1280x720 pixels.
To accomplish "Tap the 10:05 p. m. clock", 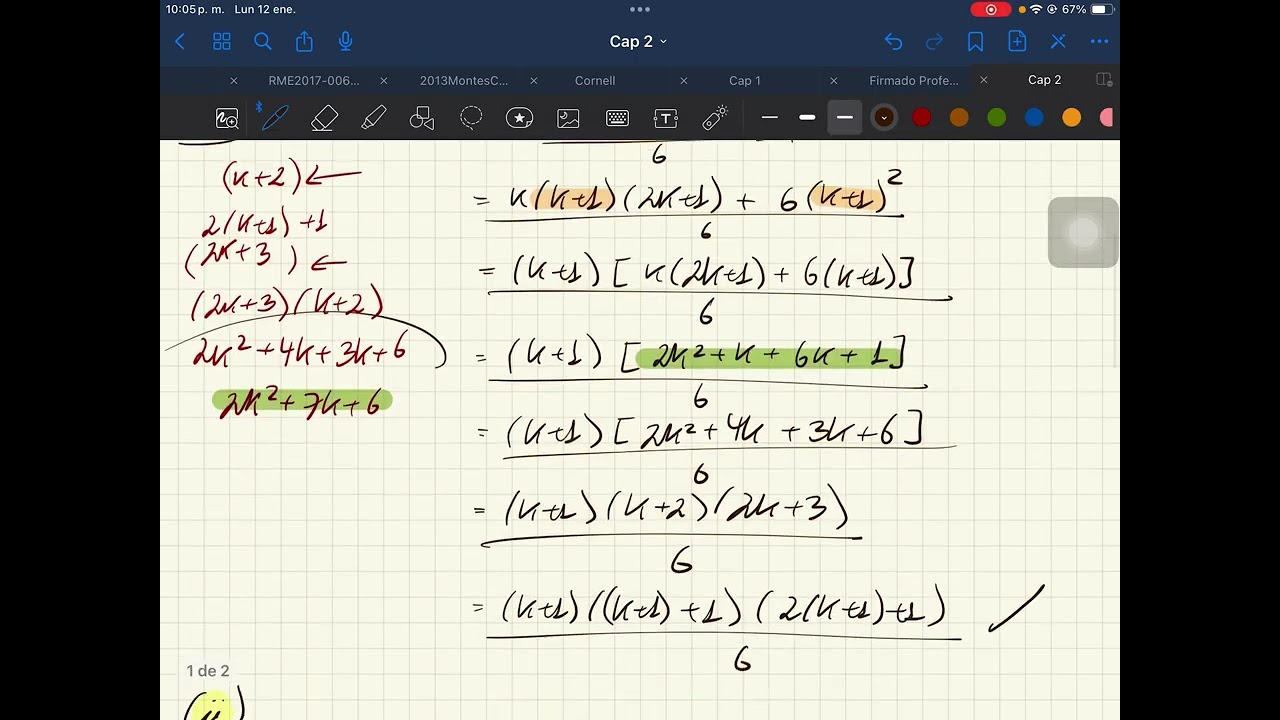I will pyautogui.click(x=195, y=9).
